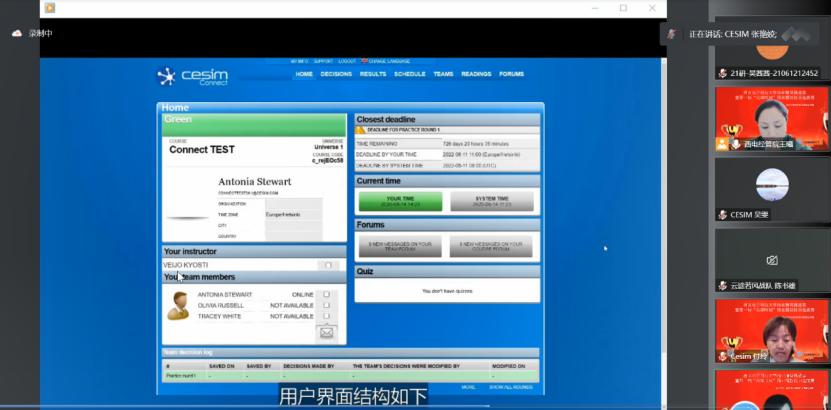Open the Schedule tab in navigation
Screen dimensions: 831x410
coord(409,74)
